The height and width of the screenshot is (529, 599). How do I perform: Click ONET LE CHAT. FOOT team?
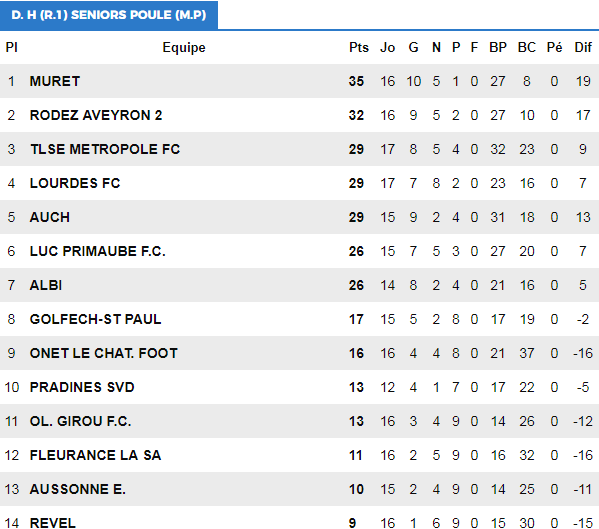tap(104, 353)
